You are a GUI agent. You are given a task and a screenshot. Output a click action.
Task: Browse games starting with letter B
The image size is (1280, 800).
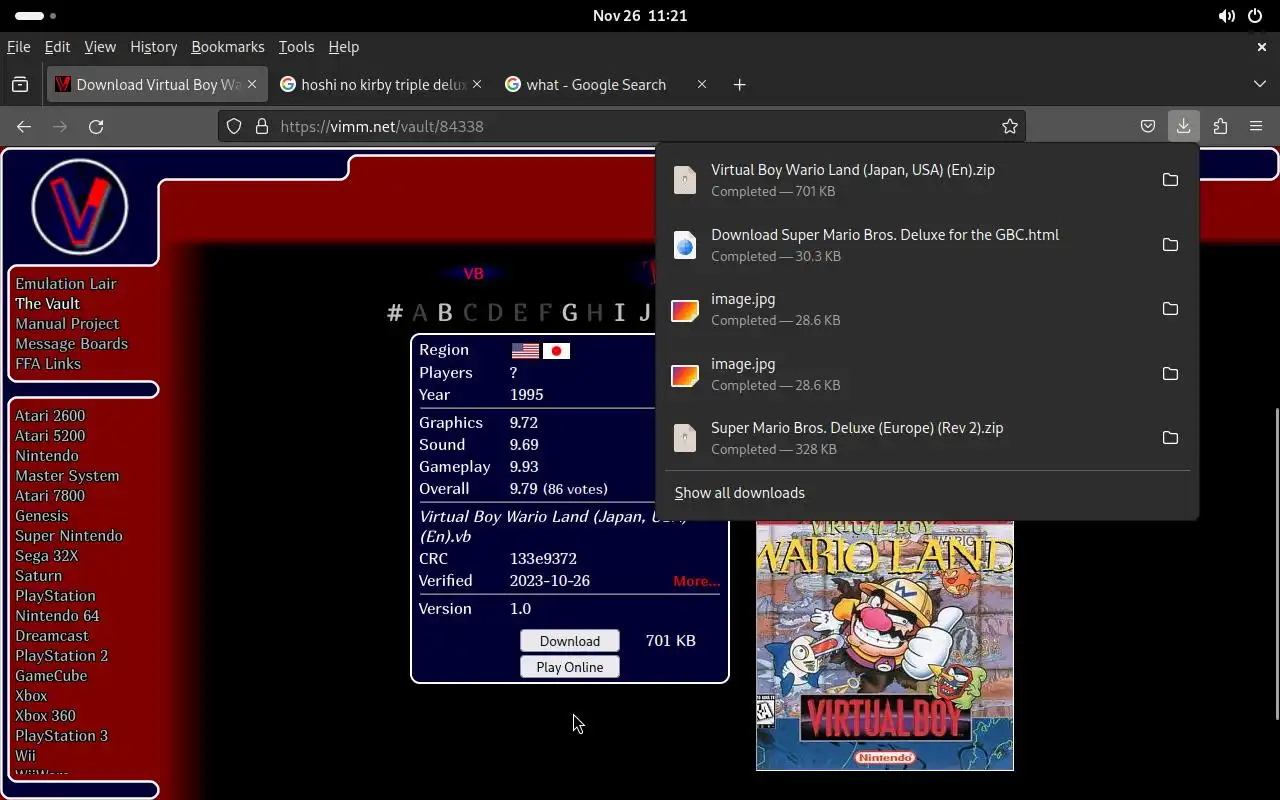pos(445,313)
